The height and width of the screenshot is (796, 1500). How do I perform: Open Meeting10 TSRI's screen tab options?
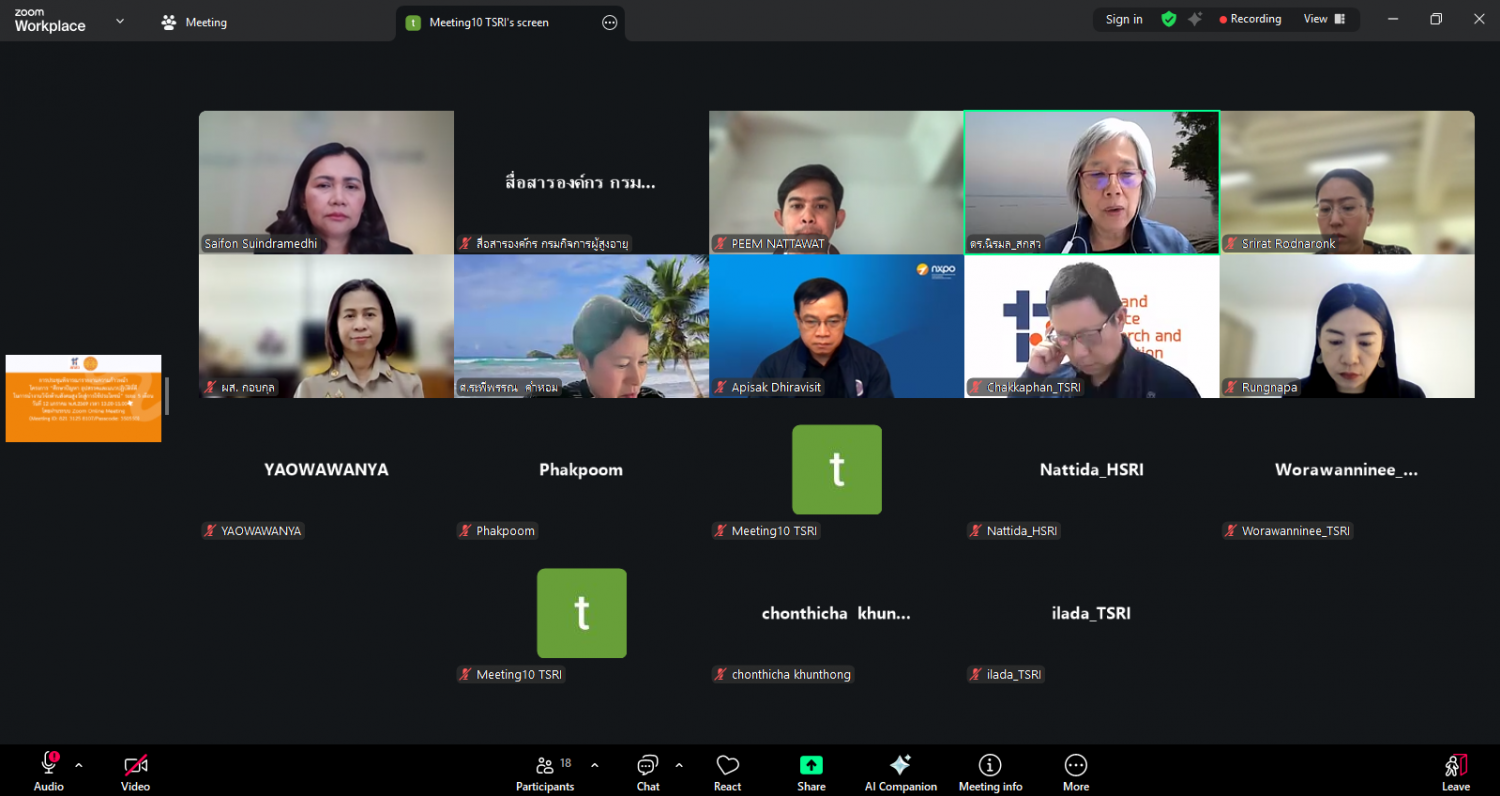[610, 23]
